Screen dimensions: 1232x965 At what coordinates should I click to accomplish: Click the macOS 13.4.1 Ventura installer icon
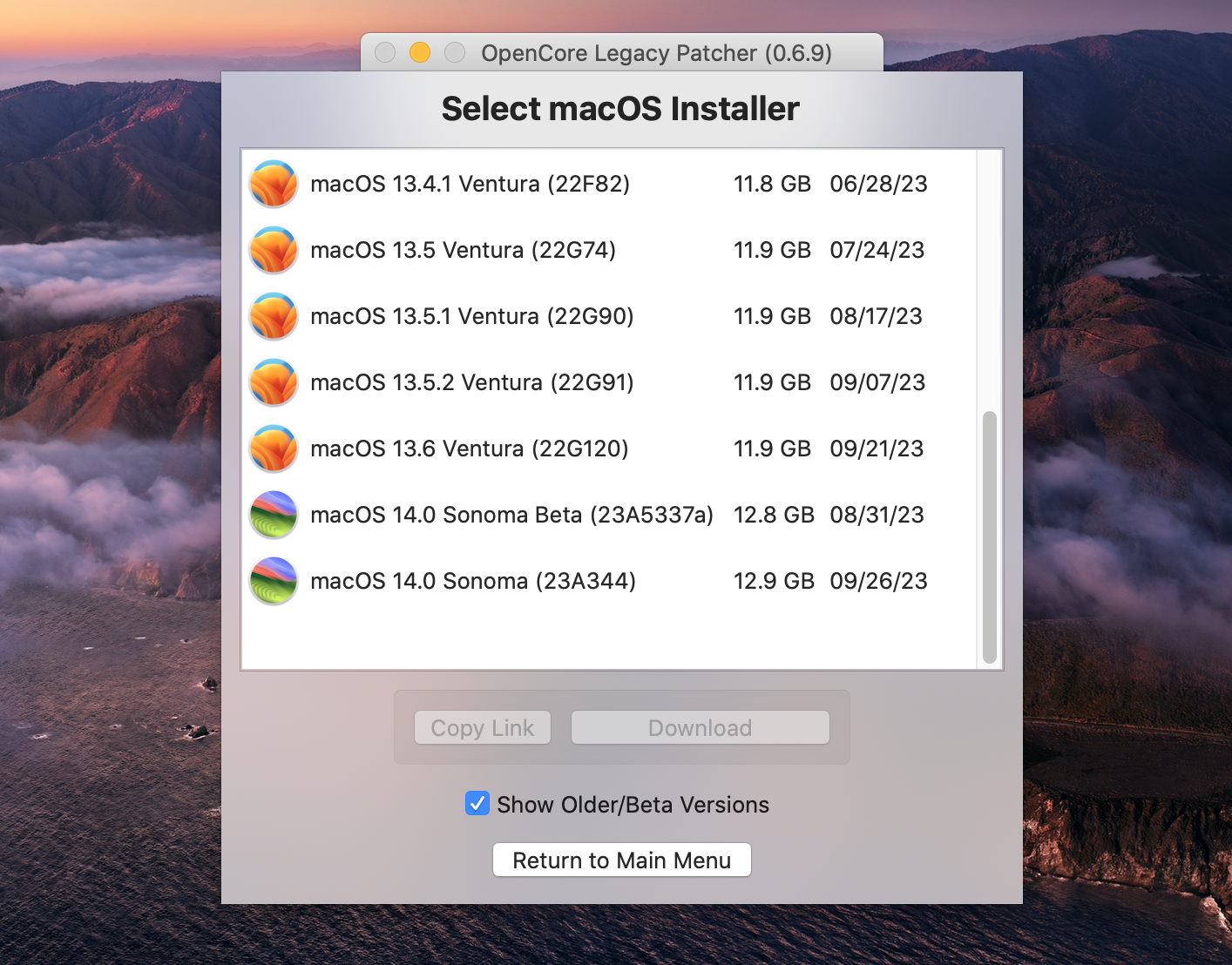pos(274,184)
